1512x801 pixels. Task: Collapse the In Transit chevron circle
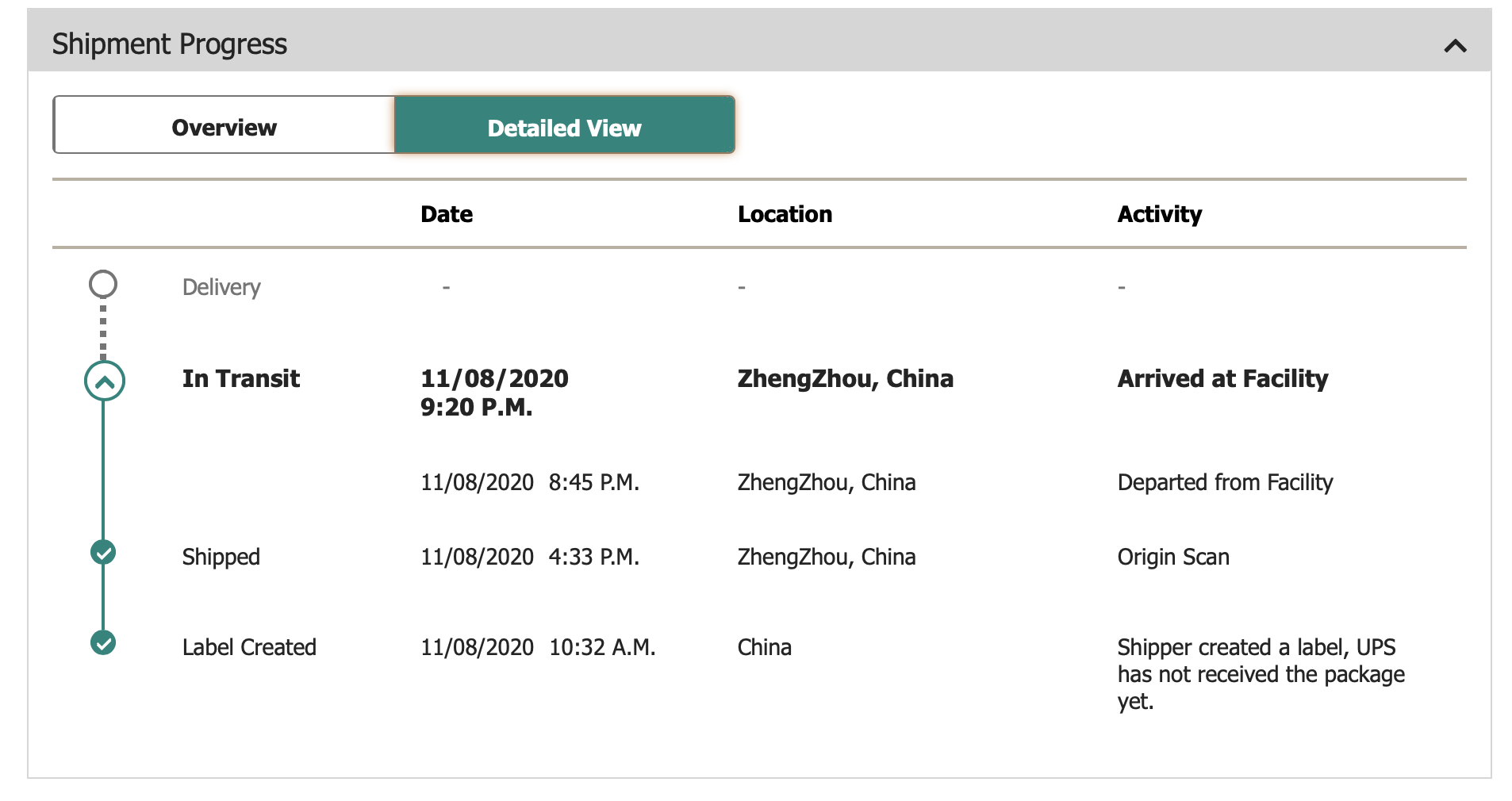pos(104,381)
